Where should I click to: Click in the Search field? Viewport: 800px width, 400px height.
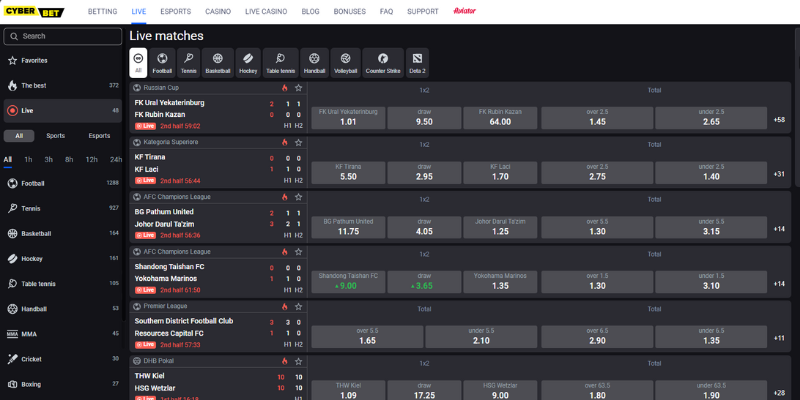pos(63,36)
